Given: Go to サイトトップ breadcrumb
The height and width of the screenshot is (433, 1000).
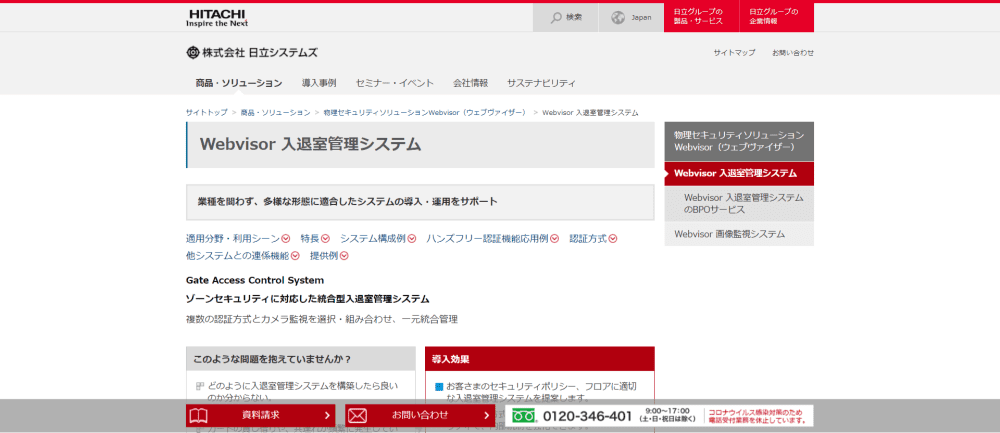Looking at the screenshot, I should coord(207,112).
